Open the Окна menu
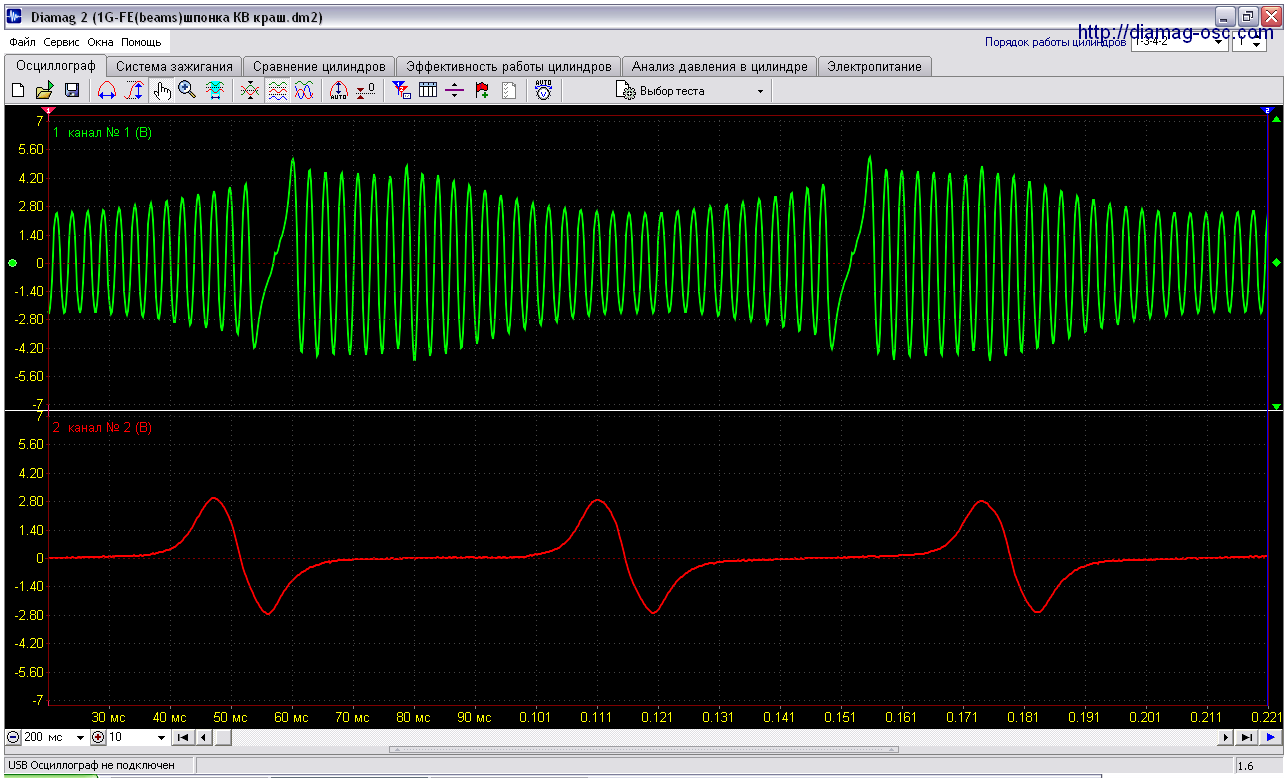The image size is (1288, 778). pyautogui.click(x=100, y=43)
